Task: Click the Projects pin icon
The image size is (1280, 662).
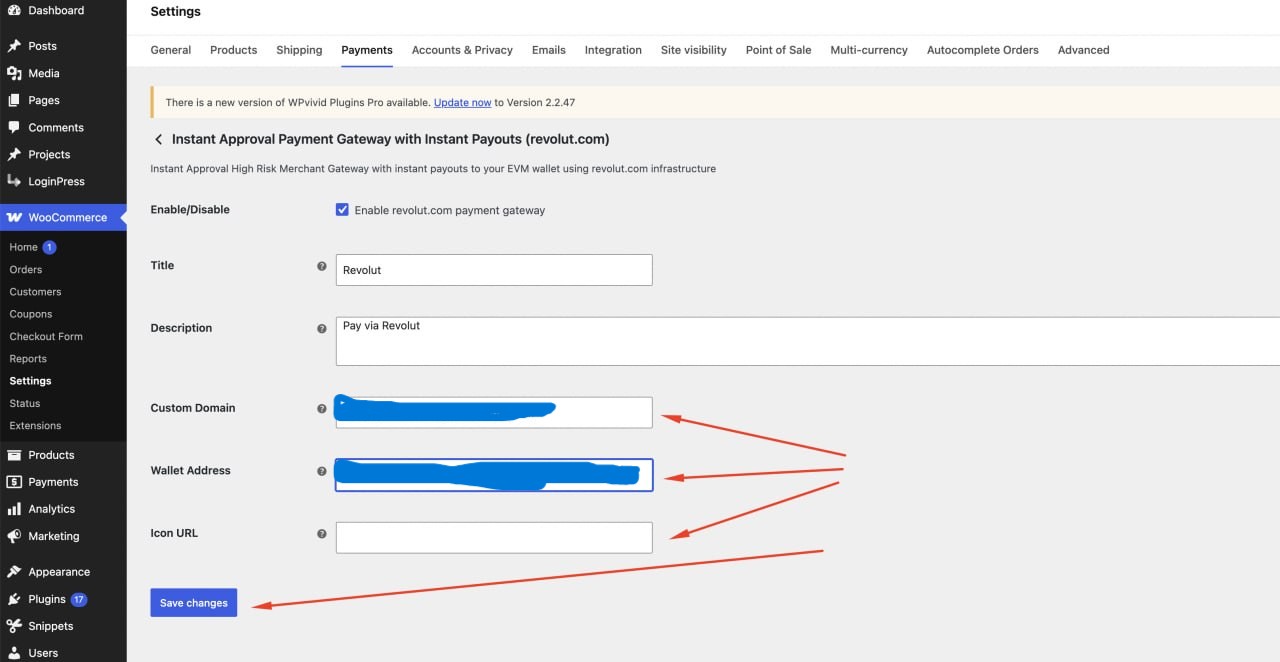Action: [x=14, y=154]
